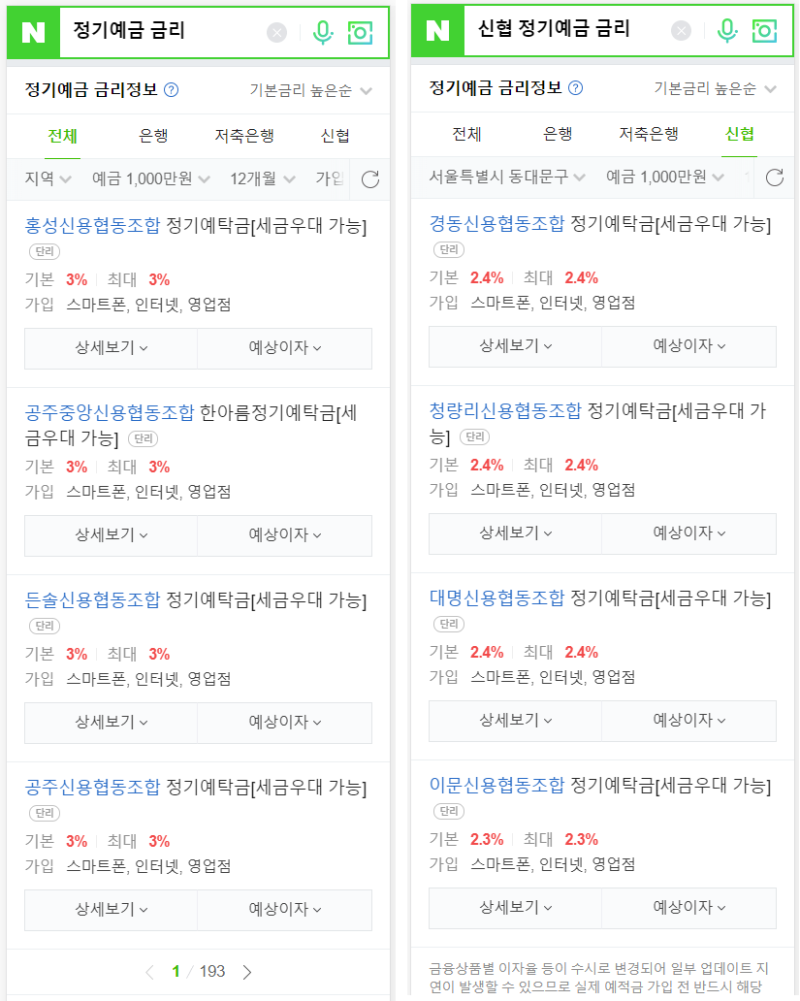
Task: Expand 상세보기 for 홍성신용협동조합
Action: (111, 348)
